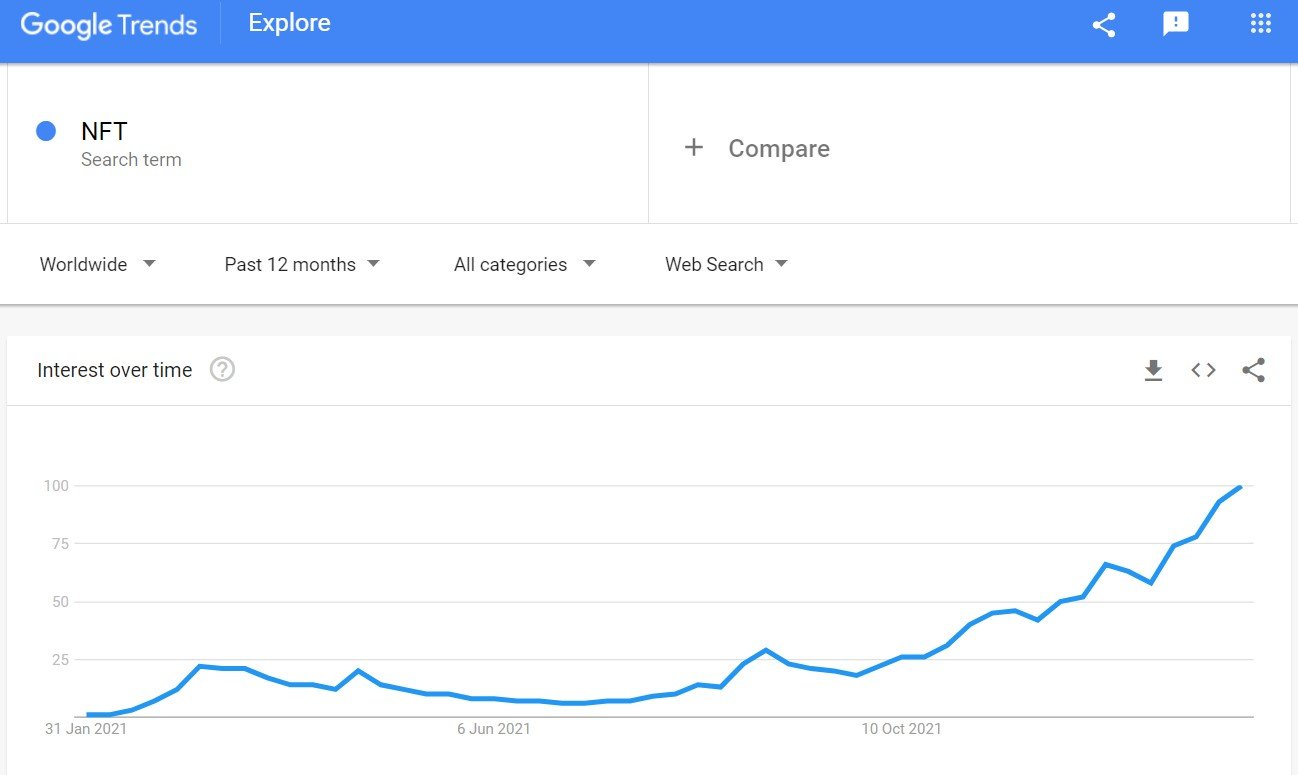The height and width of the screenshot is (775, 1298).
Task: Open the Google apps grid icon
Action: point(1261,24)
